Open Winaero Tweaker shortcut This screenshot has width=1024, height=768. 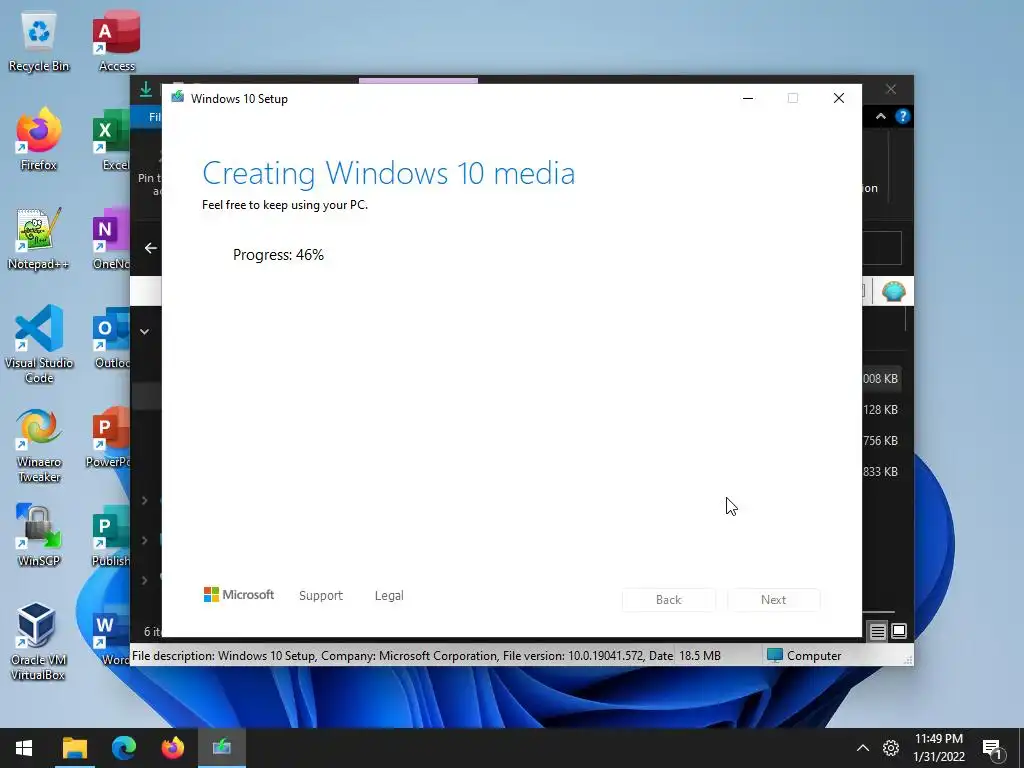coord(39,446)
